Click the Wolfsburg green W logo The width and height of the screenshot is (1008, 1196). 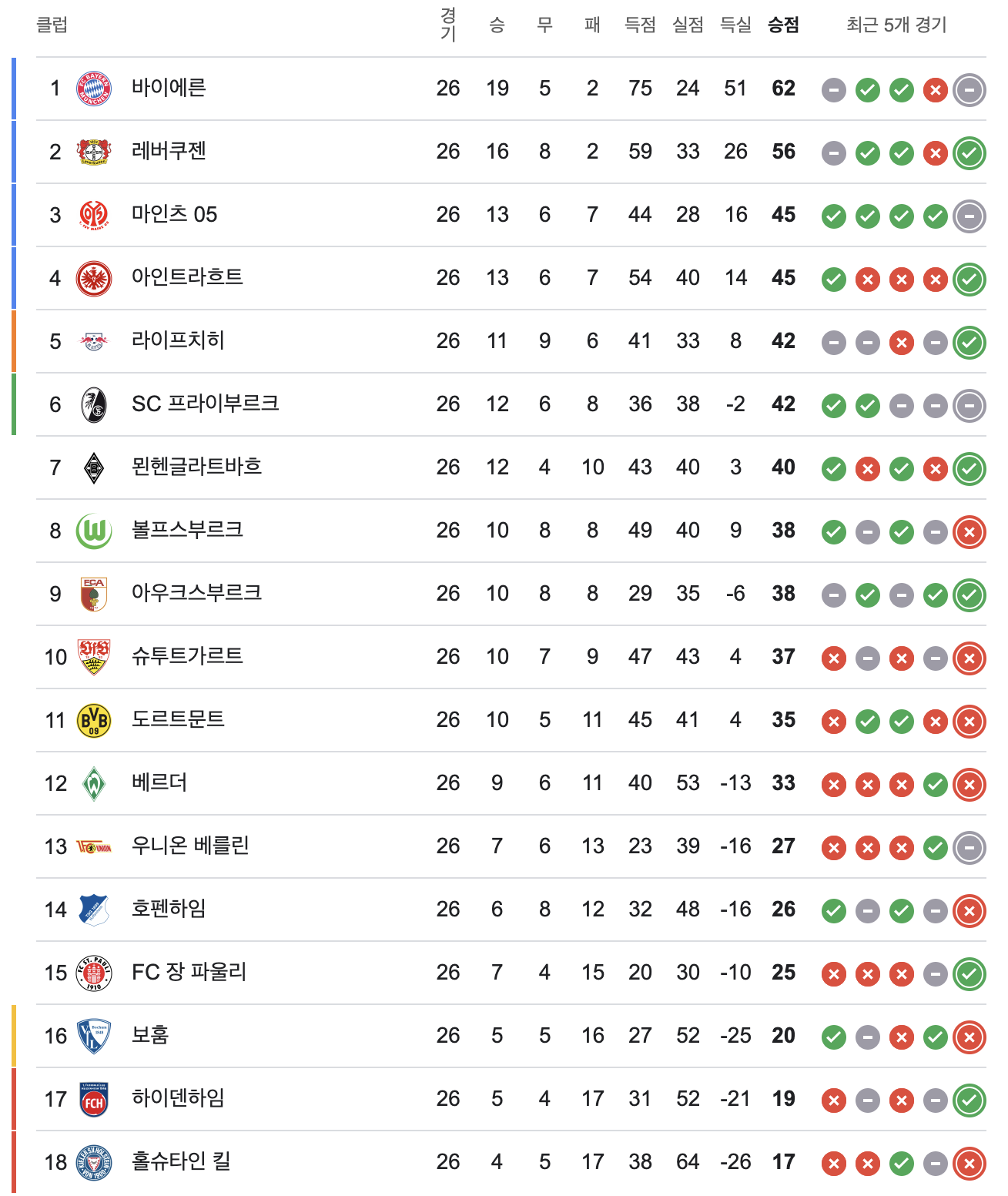click(94, 531)
